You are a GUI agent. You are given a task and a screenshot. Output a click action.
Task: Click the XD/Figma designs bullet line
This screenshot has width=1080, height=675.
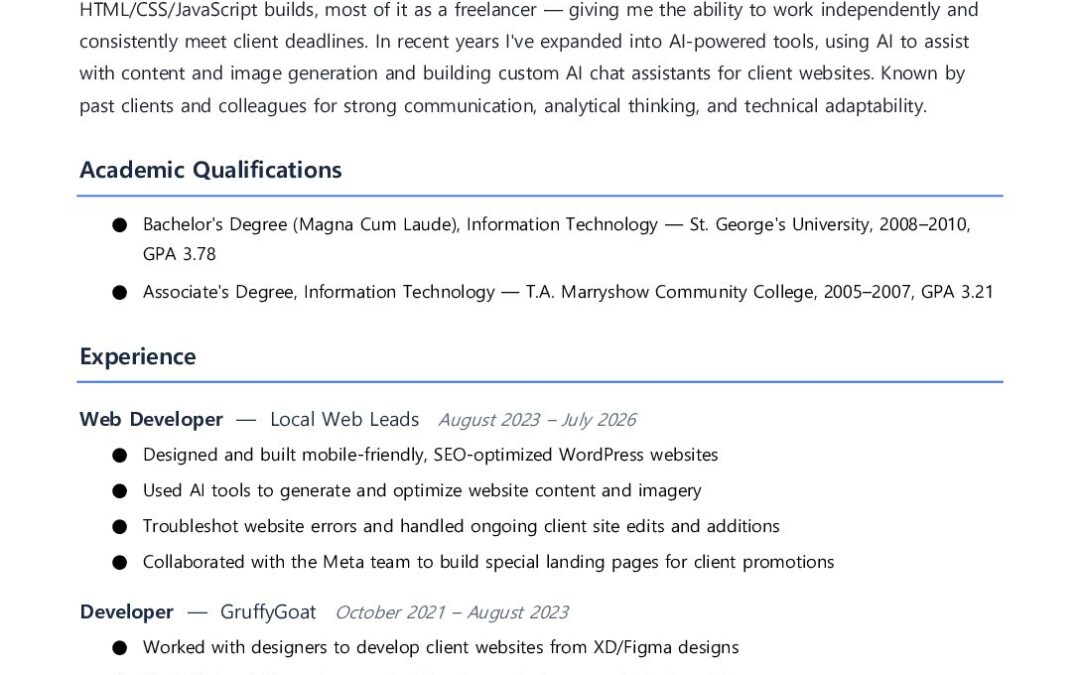(441, 648)
